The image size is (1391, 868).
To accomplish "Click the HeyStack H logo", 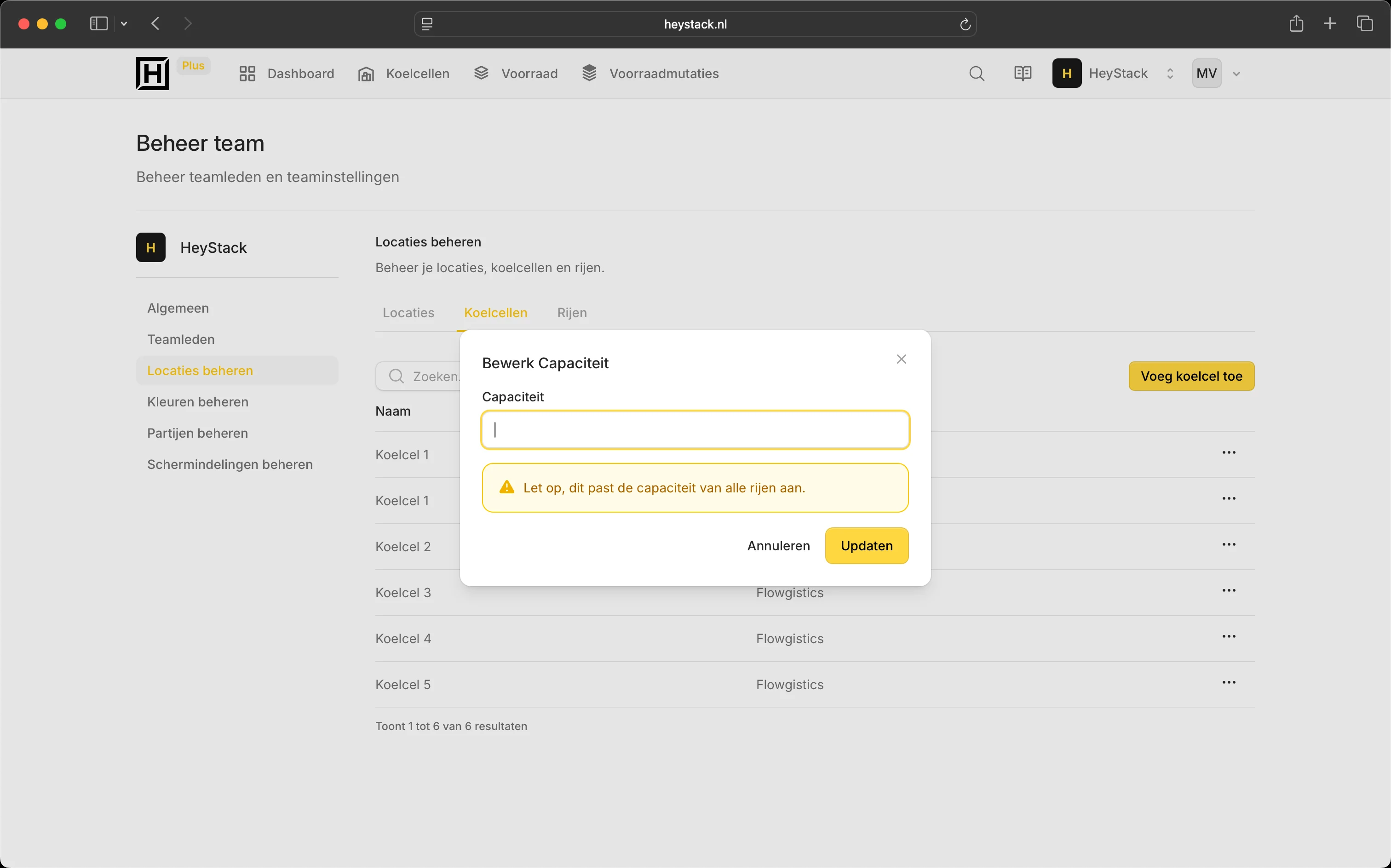I will tap(152, 74).
